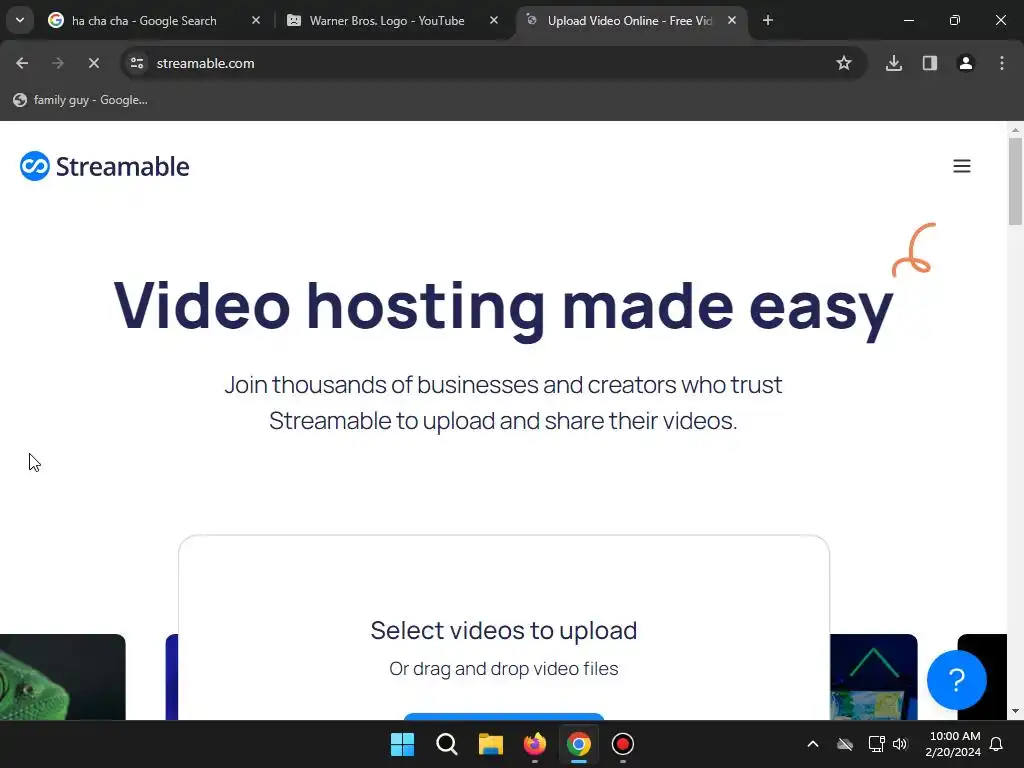Switch to the ha cha cha Google Search tab
Image resolution: width=1024 pixels, height=768 pixels.
click(144, 21)
